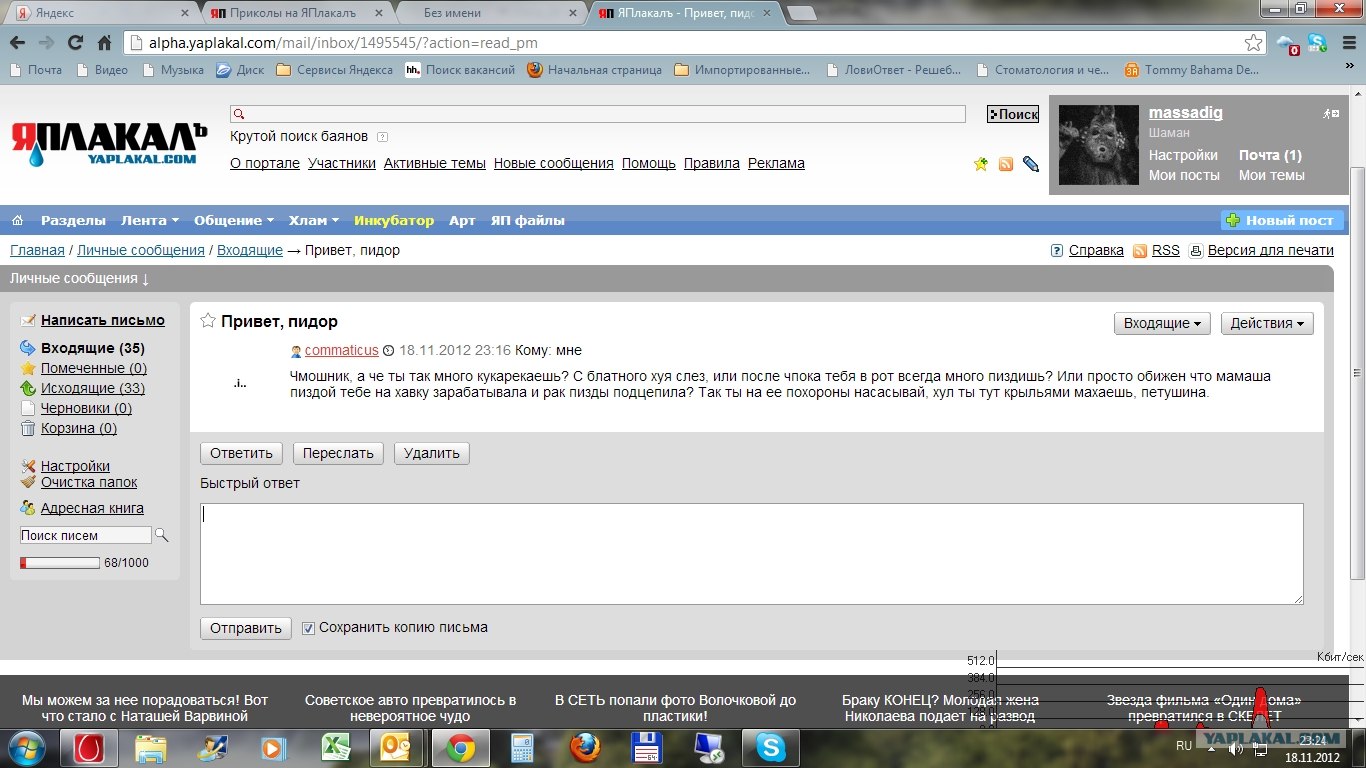
Task: Click the printer icon for print version
Action: [1195, 251]
